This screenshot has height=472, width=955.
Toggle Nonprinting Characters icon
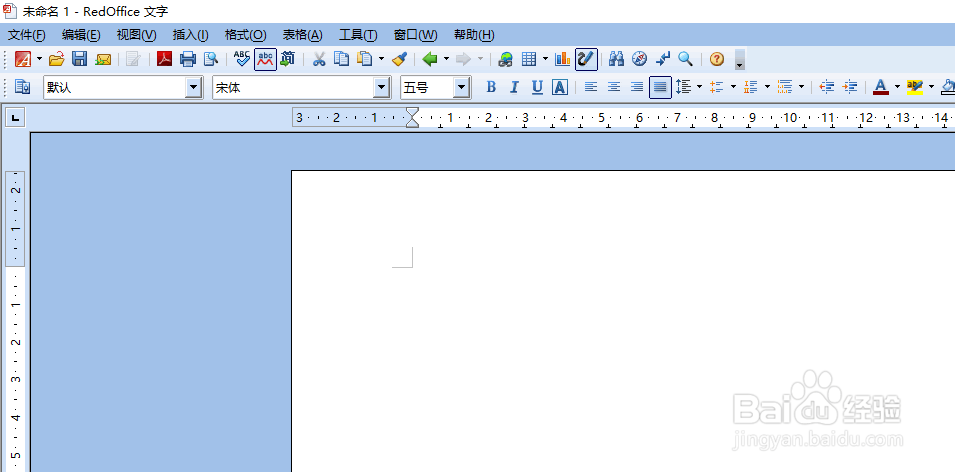663,59
